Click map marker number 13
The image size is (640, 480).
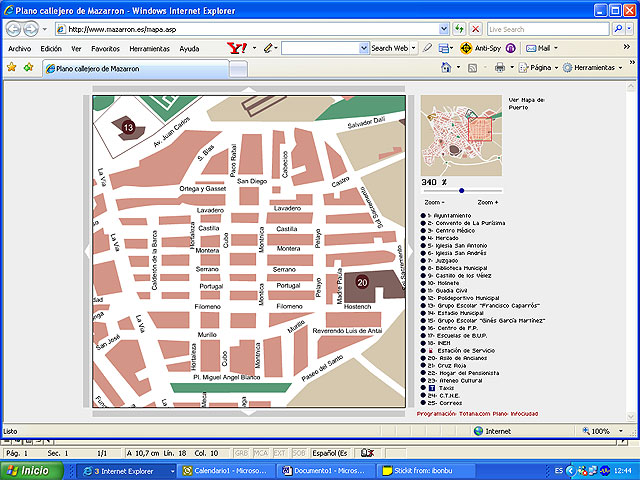click(x=128, y=127)
